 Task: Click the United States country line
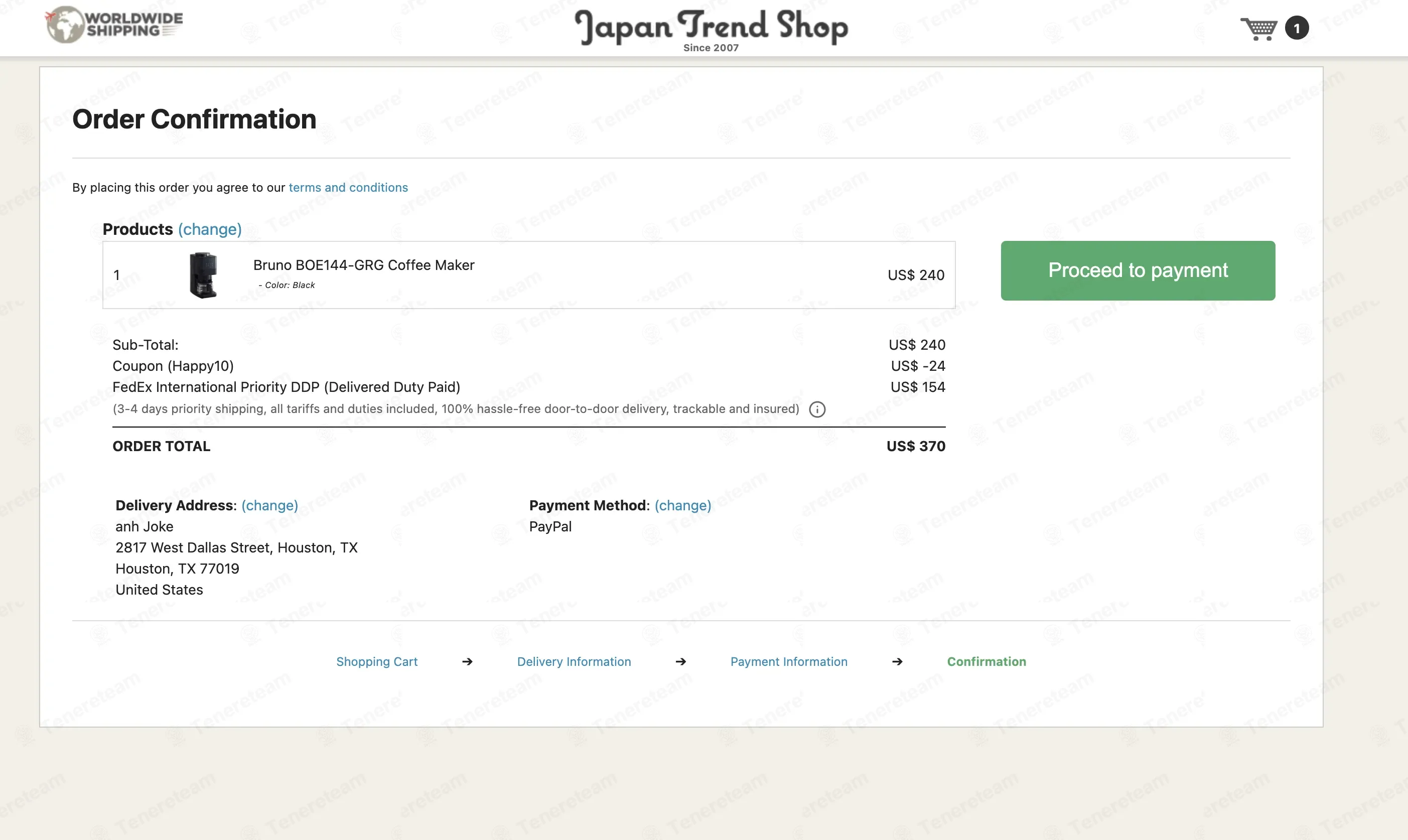pyautogui.click(x=159, y=590)
